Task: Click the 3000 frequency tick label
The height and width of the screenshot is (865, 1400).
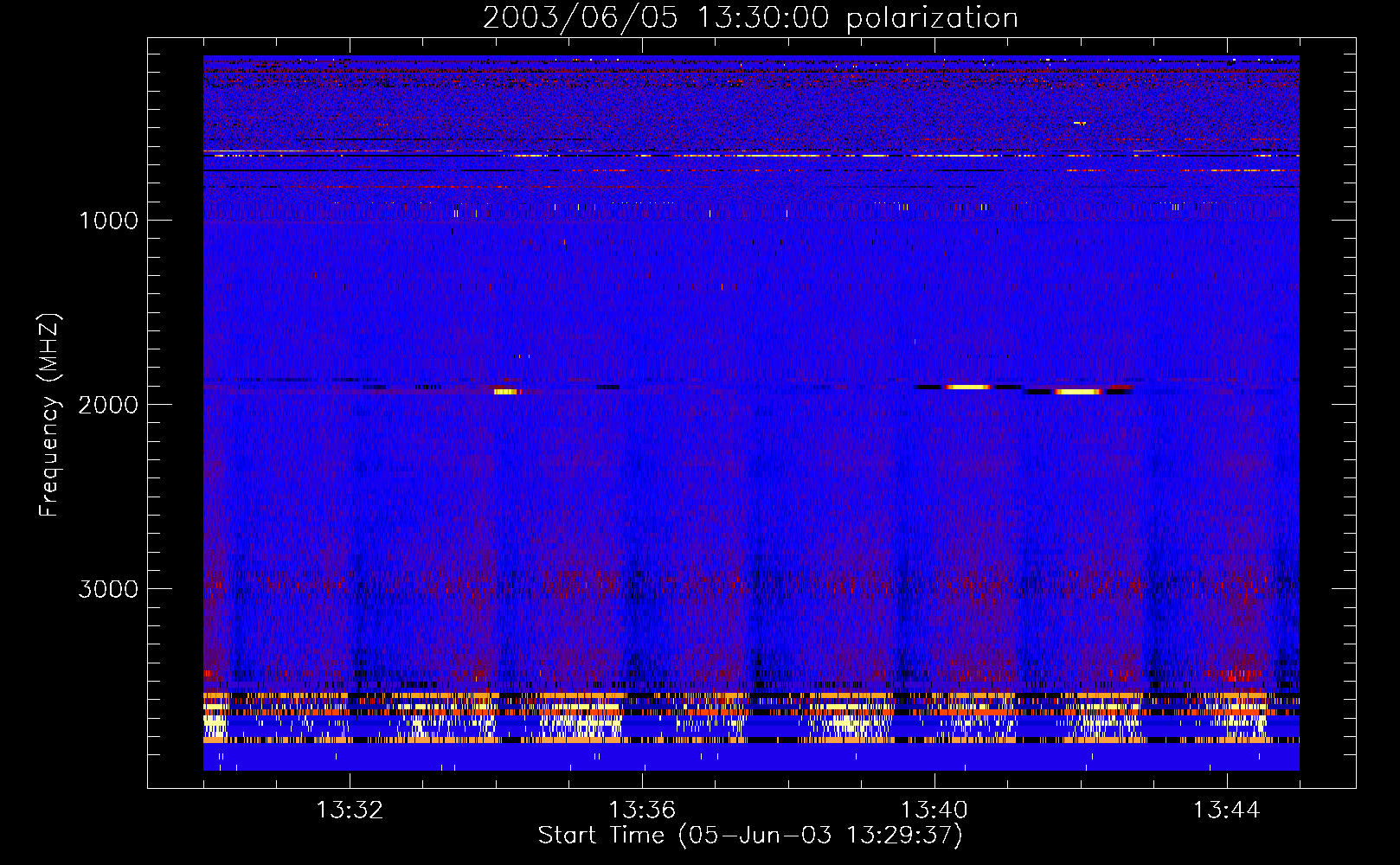Action: 109,589
